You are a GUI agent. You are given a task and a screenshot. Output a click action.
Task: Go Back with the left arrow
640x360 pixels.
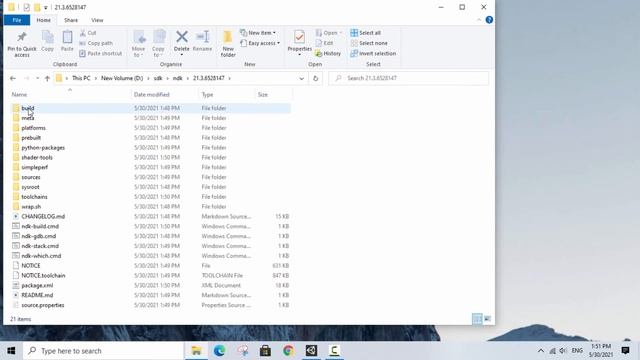pyautogui.click(x=13, y=78)
